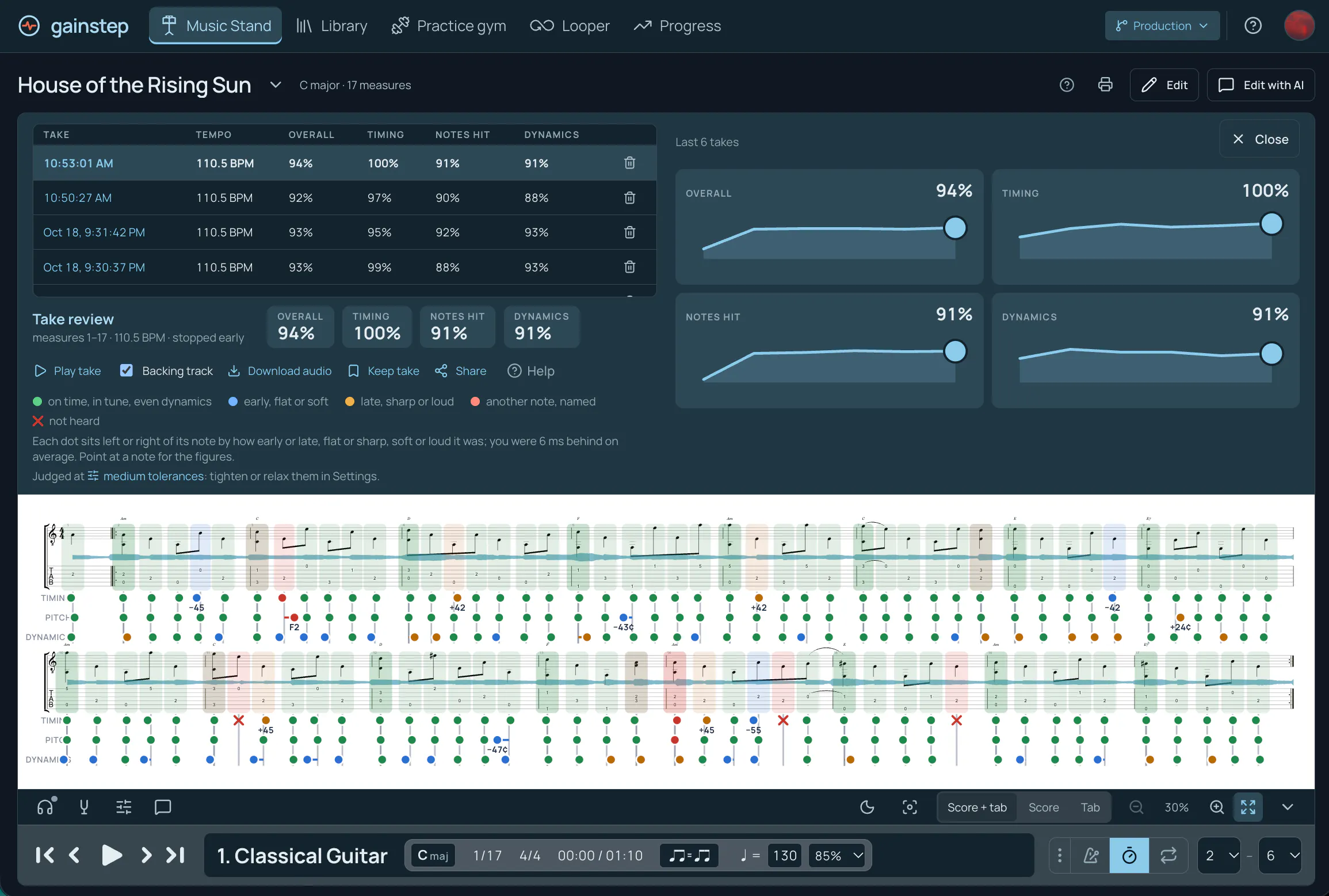This screenshot has height=896, width=1329.
Task: Delete the Oct 18, 9:30:37 PM take
Action: coord(630,267)
